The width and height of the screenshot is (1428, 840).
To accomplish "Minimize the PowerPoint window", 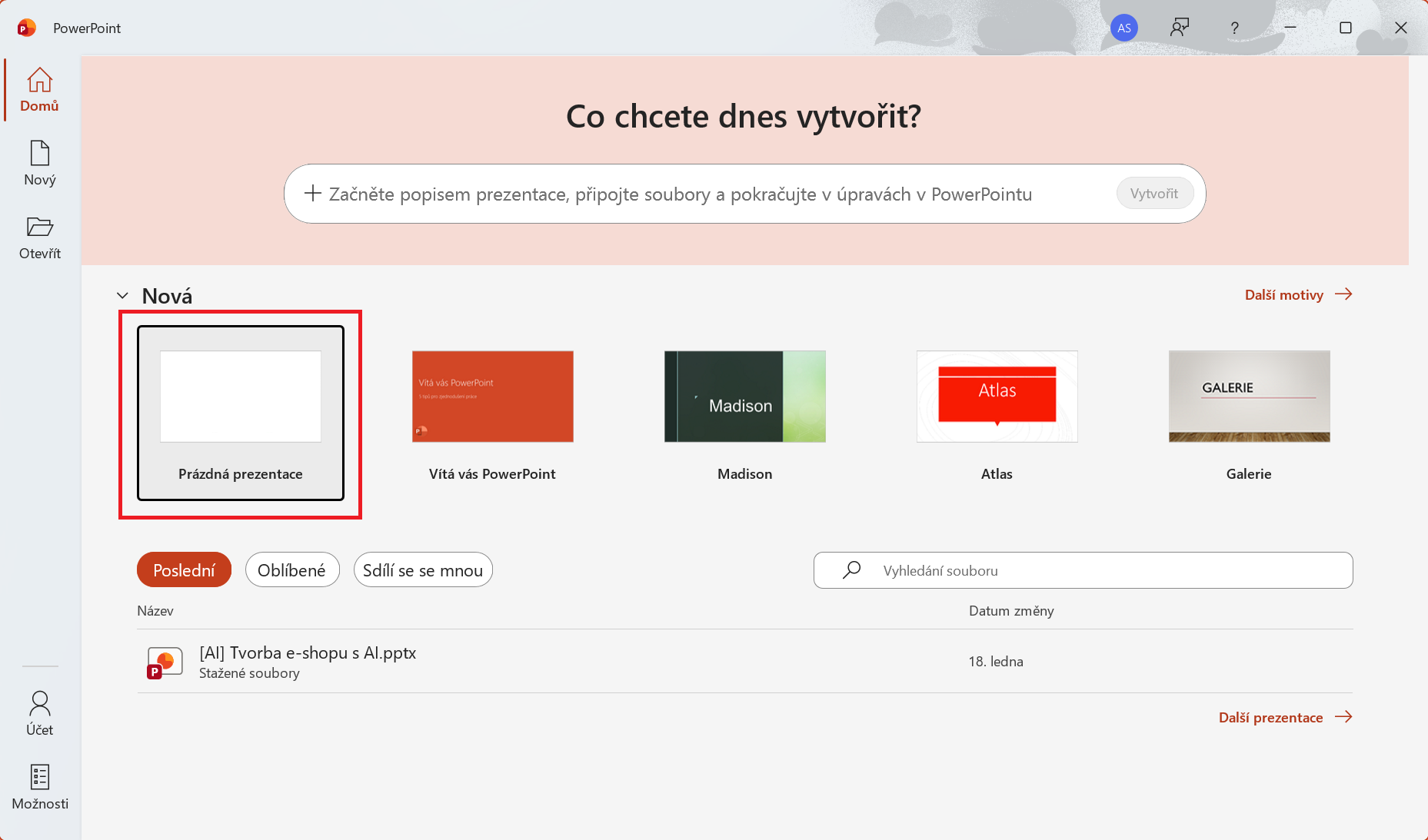I will tap(1290, 28).
